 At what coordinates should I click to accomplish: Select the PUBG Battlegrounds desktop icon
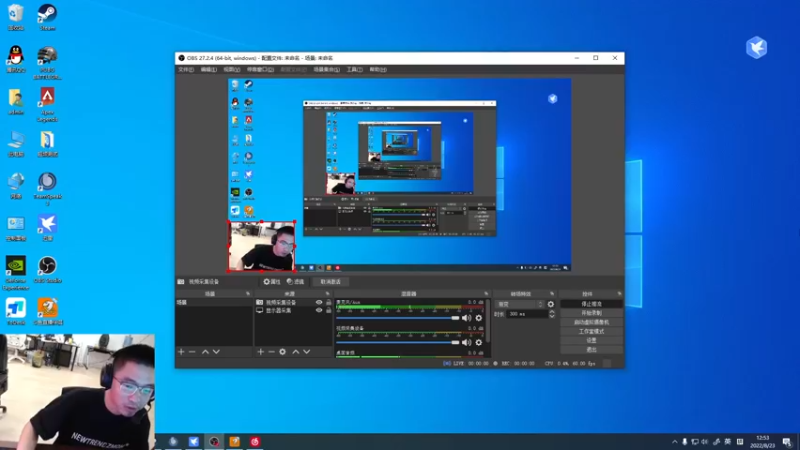(47, 63)
